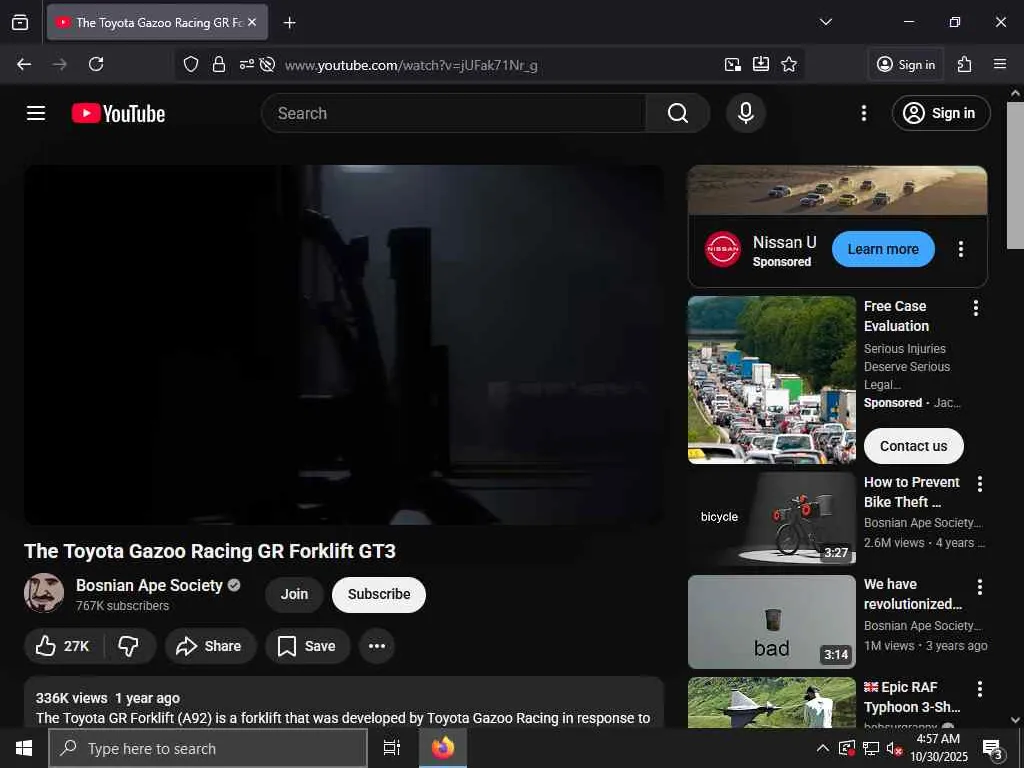
Task: Save the video to a playlist
Action: pos(307,646)
